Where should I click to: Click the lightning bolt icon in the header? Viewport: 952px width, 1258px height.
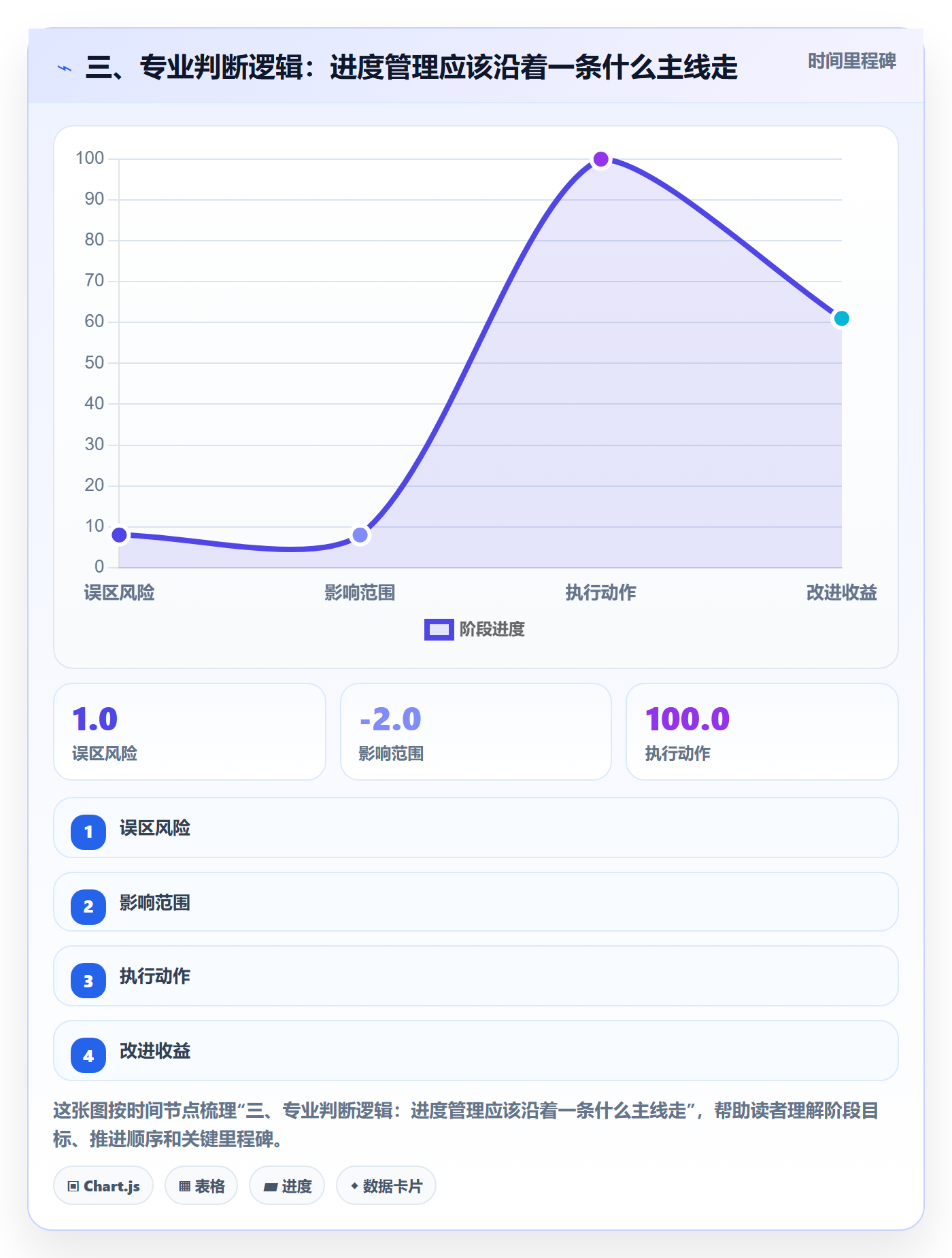(65, 68)
